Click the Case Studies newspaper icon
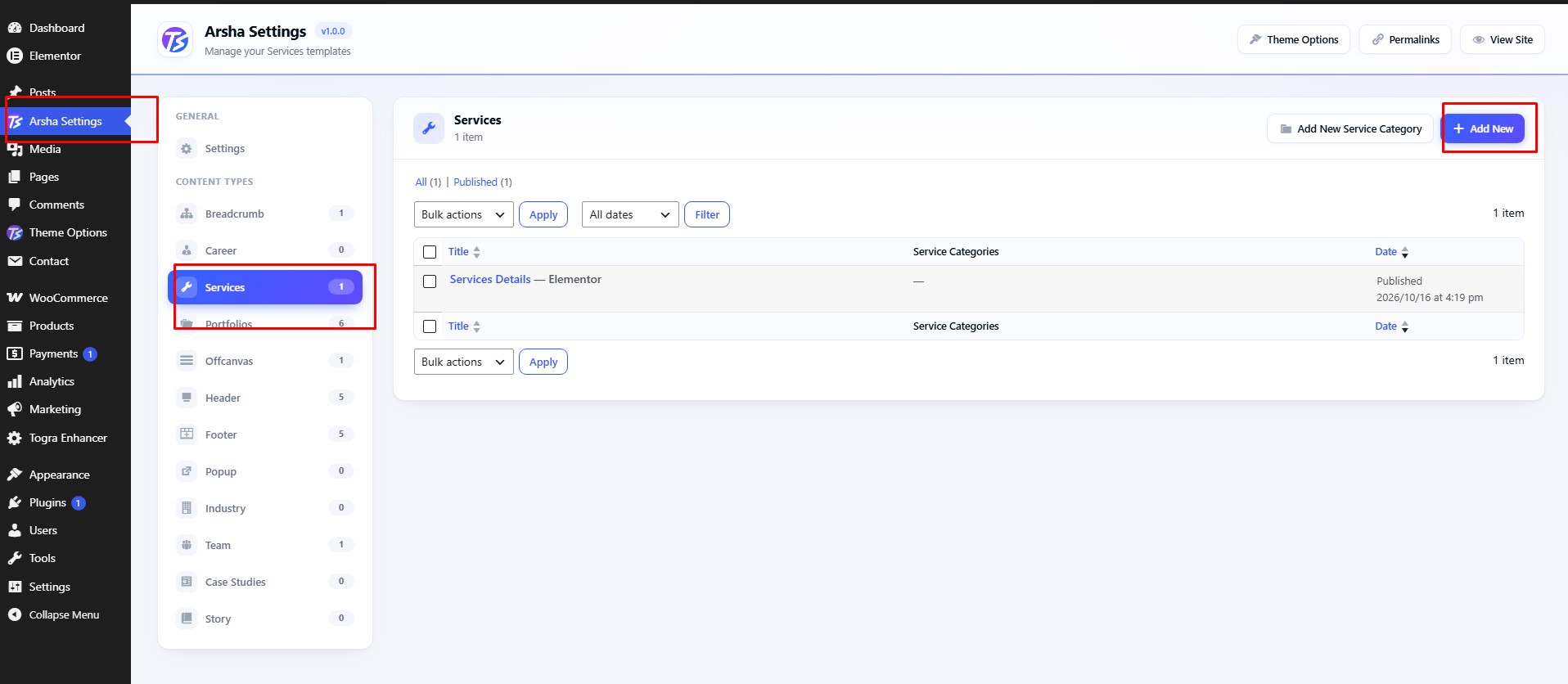1568x684 pixels. click(187, 582)
